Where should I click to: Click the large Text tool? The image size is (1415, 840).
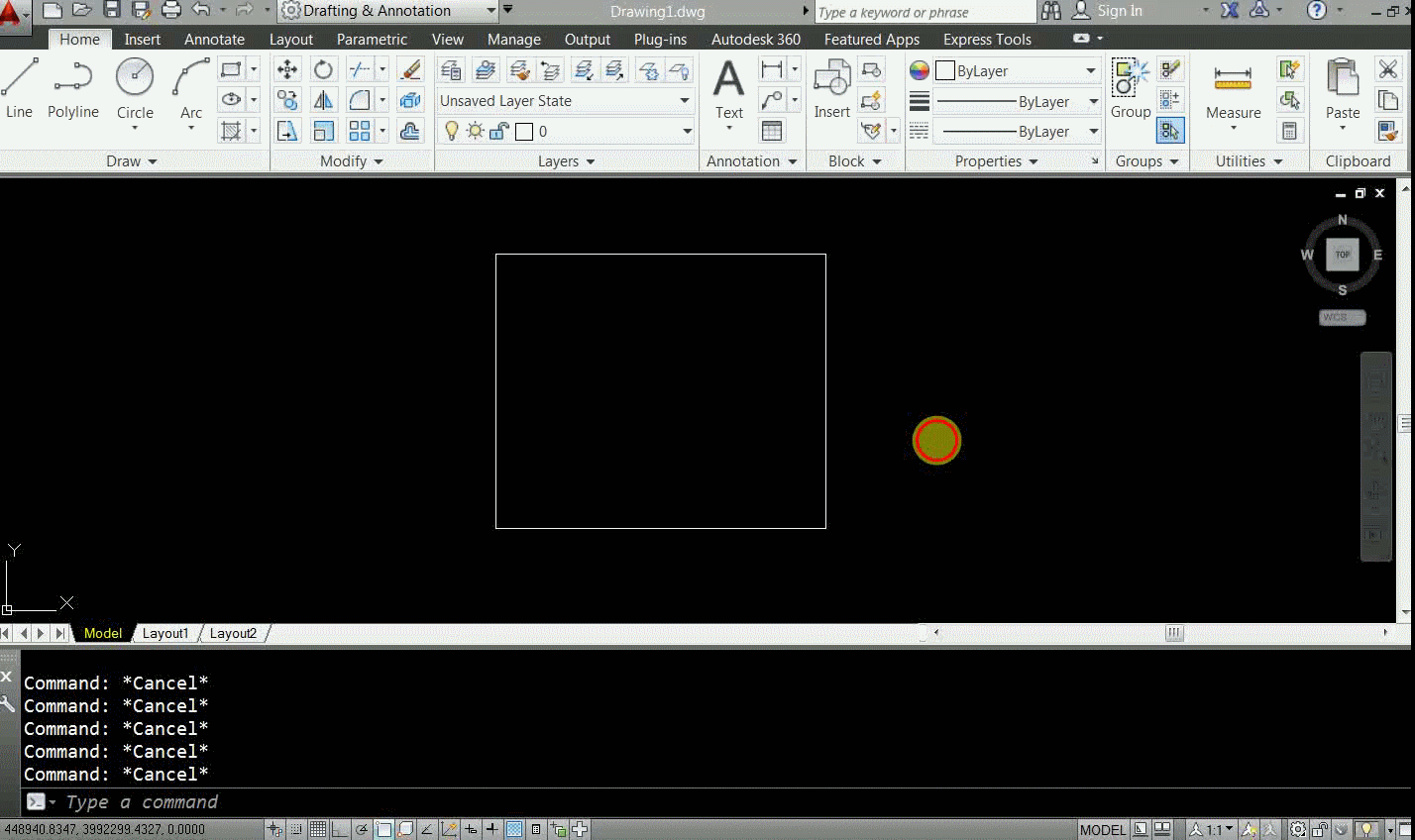729,89
